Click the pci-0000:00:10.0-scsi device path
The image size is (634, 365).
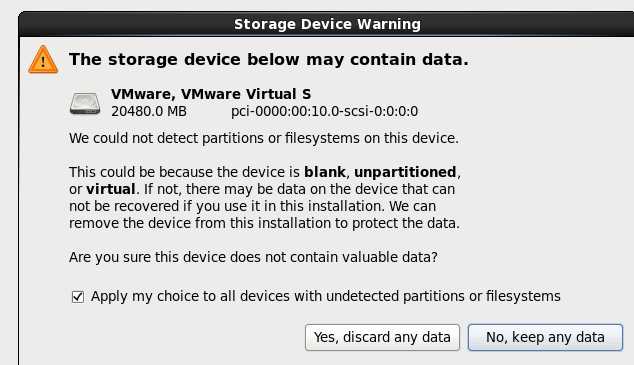324,112
